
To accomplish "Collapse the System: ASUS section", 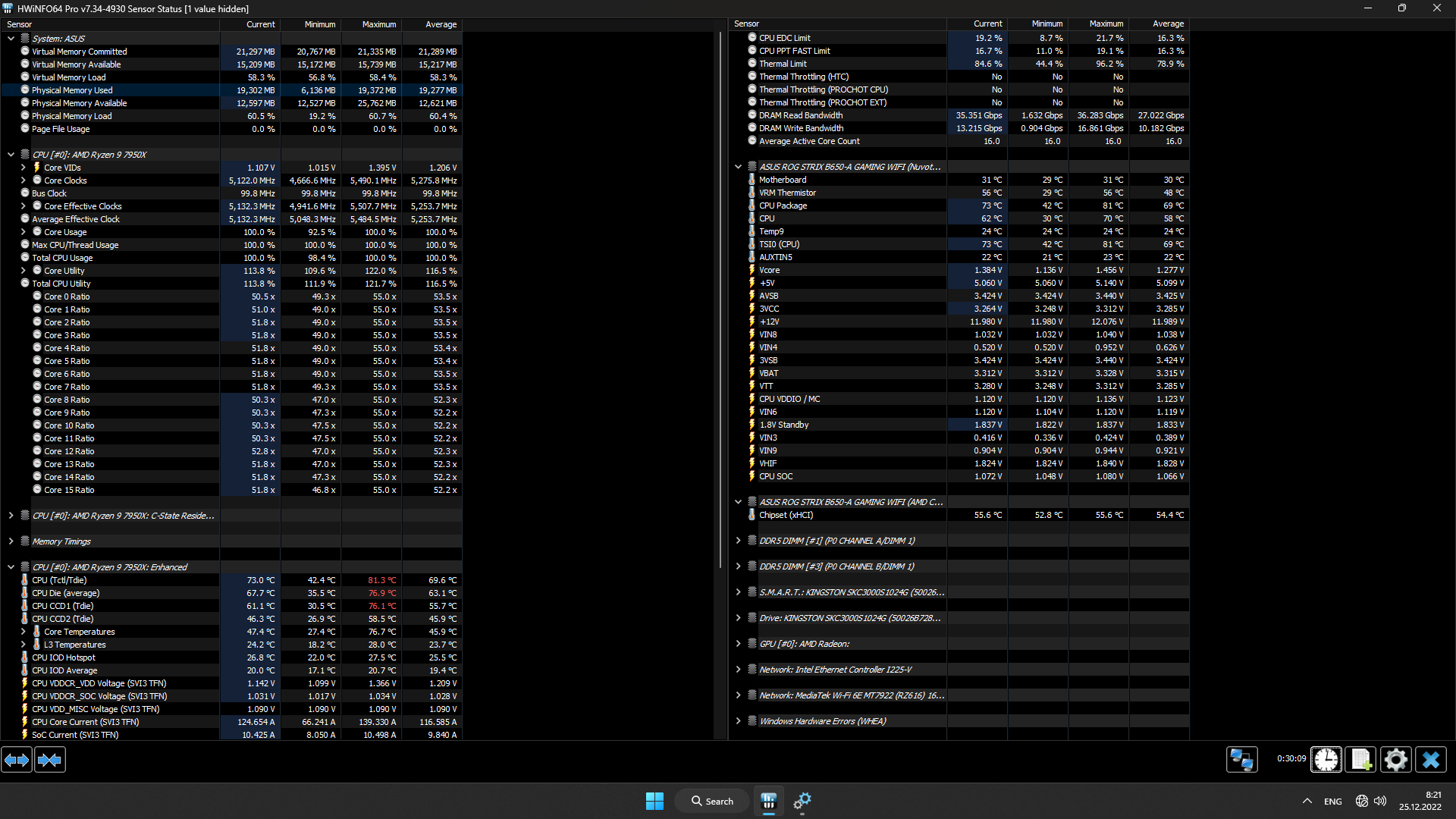I will 11,38.
